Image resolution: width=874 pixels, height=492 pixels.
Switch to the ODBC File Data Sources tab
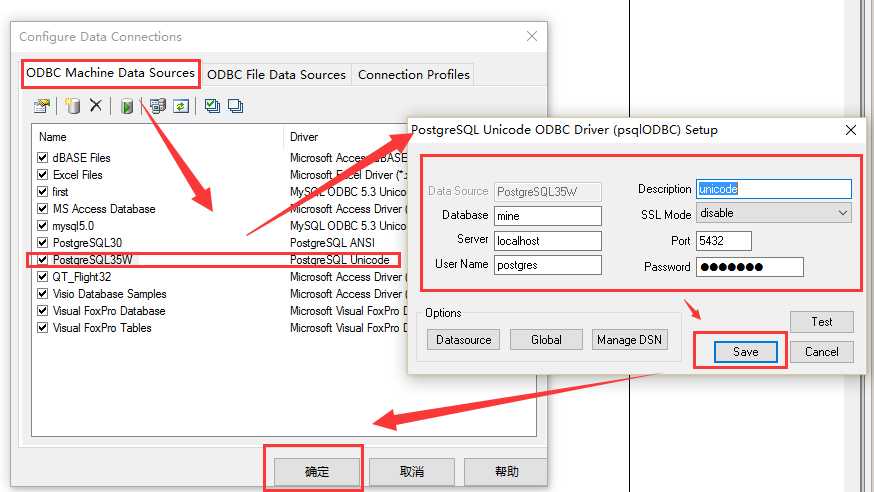point(276,75)
